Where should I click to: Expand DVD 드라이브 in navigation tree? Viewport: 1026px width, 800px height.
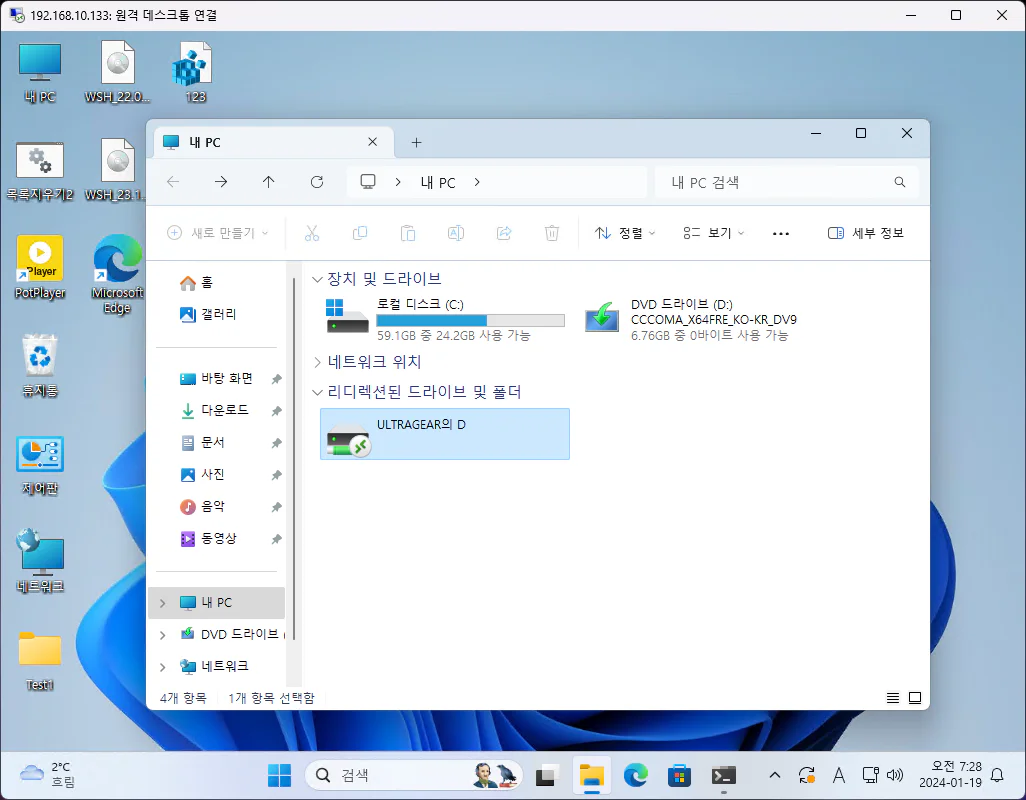163,635
